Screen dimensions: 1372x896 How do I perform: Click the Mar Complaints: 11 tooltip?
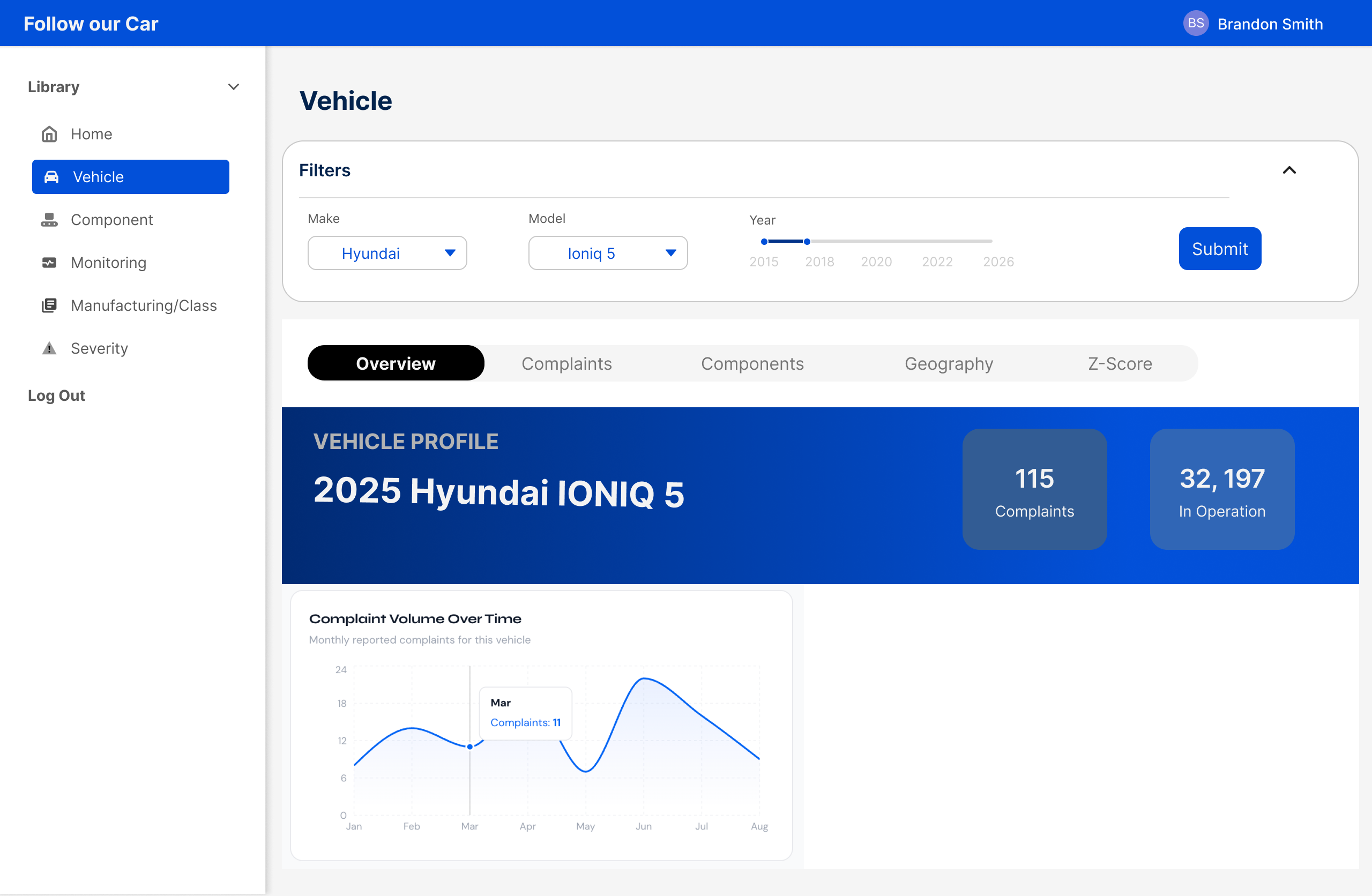click(x=525, y=713)
